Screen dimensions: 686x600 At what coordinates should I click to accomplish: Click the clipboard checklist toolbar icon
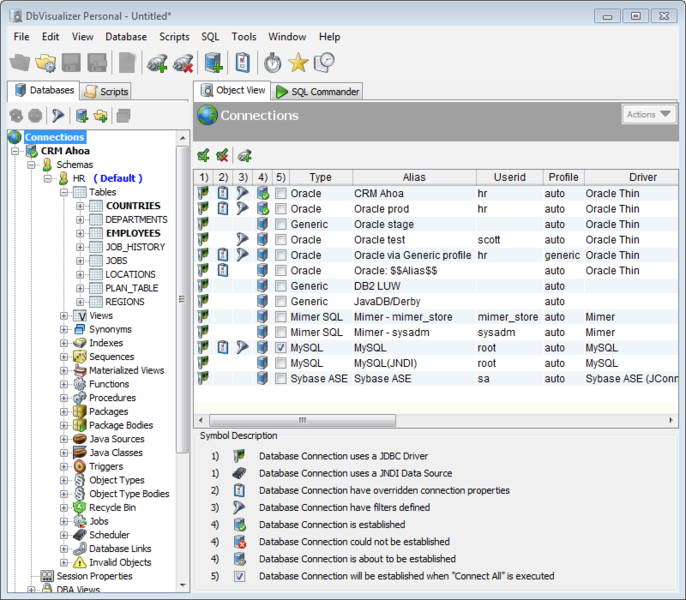tap(242, 63)
